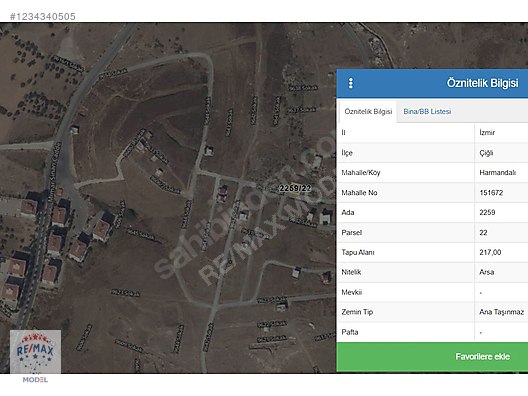The width and height of the screenshot is (528, 396).
Task: Switch to the Bina/BB Listesi tab
Action: [427, 111]
